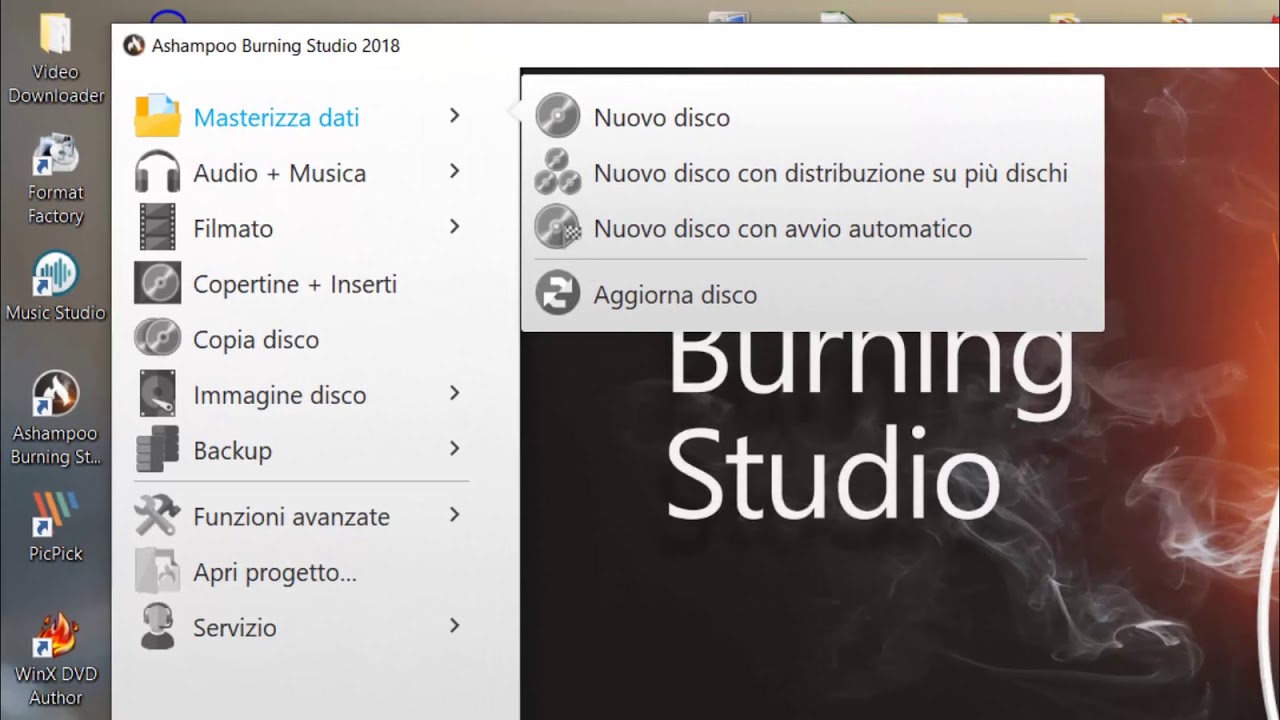Open the Servizio menu entry
Screen dimensions: 1280x720
300,627
